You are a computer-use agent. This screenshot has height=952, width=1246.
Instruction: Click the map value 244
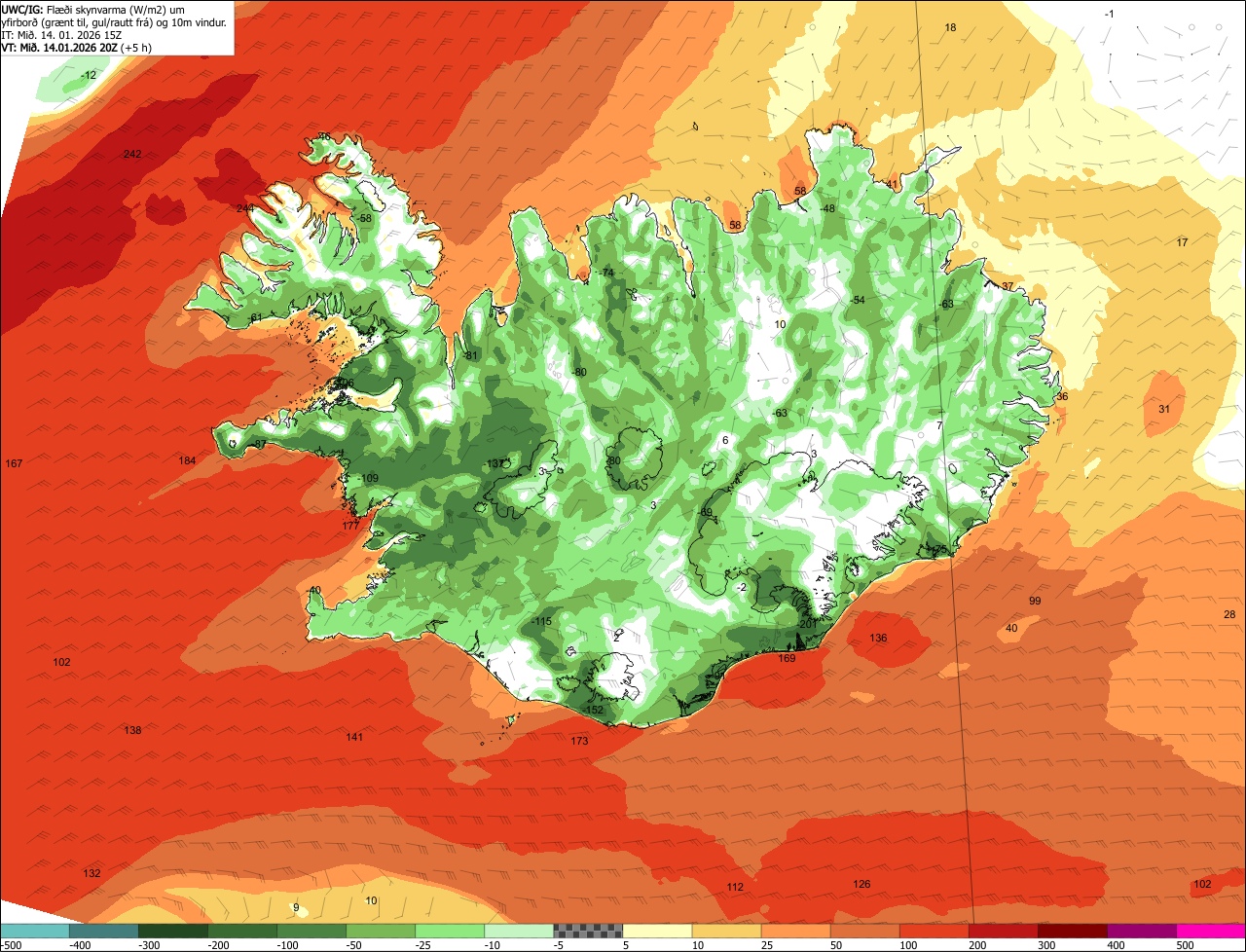click(x=245, y=208)
